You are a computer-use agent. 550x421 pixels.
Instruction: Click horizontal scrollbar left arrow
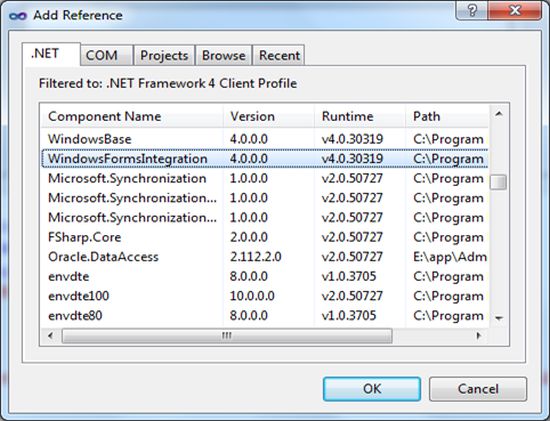tap(51, 336)
